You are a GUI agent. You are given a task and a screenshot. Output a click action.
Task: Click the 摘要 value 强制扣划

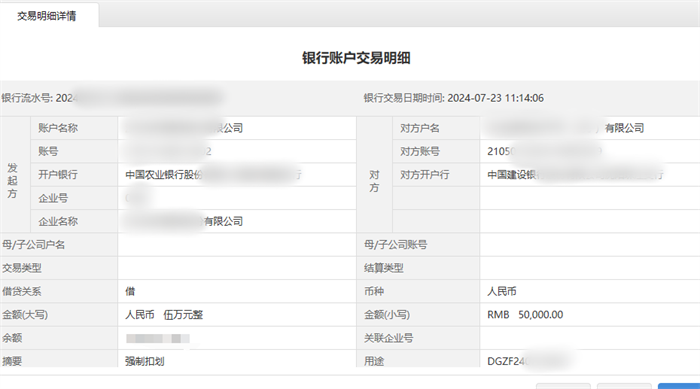[145, 361]
